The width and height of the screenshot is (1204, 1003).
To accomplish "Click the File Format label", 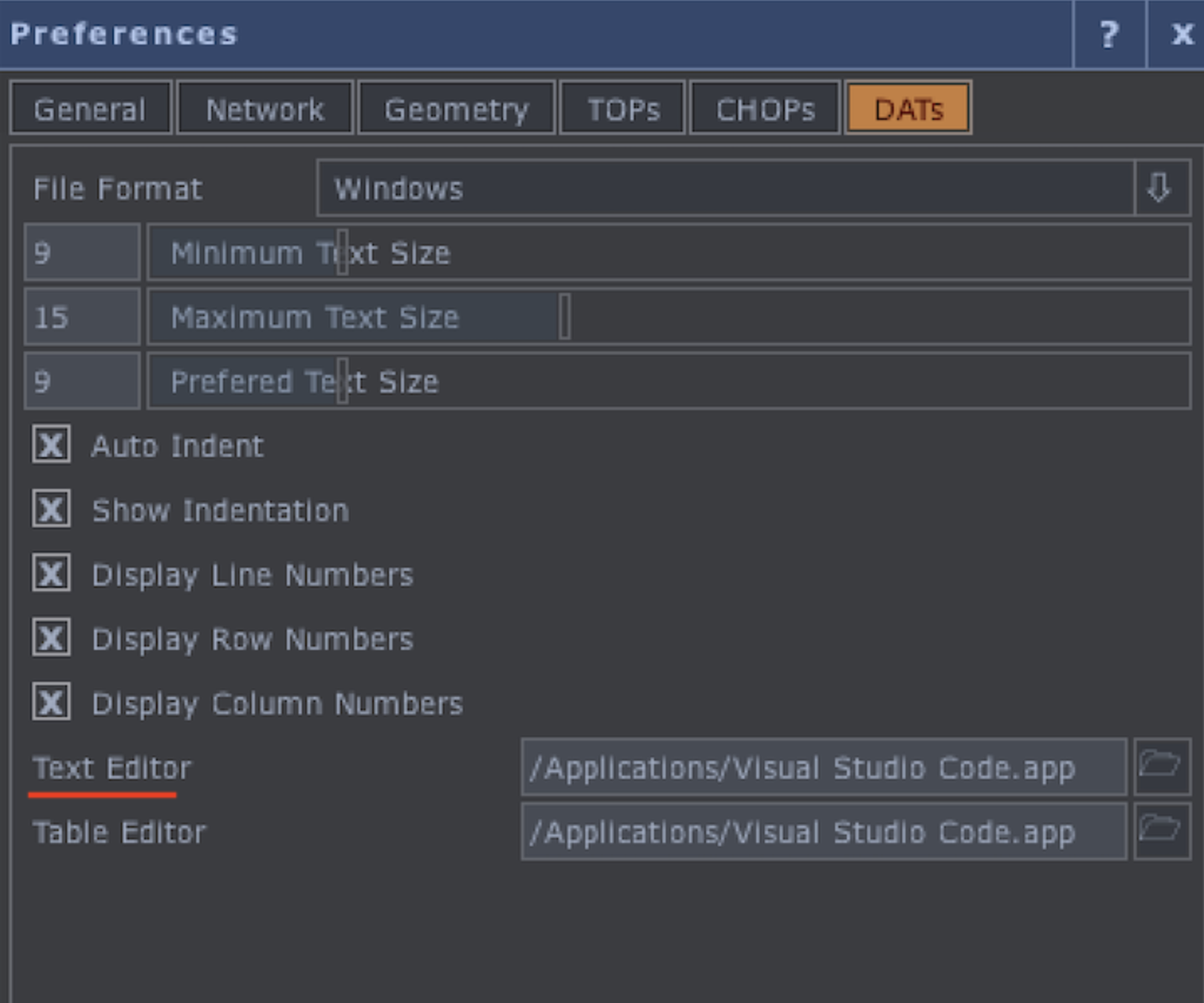I will click(117, 189).
